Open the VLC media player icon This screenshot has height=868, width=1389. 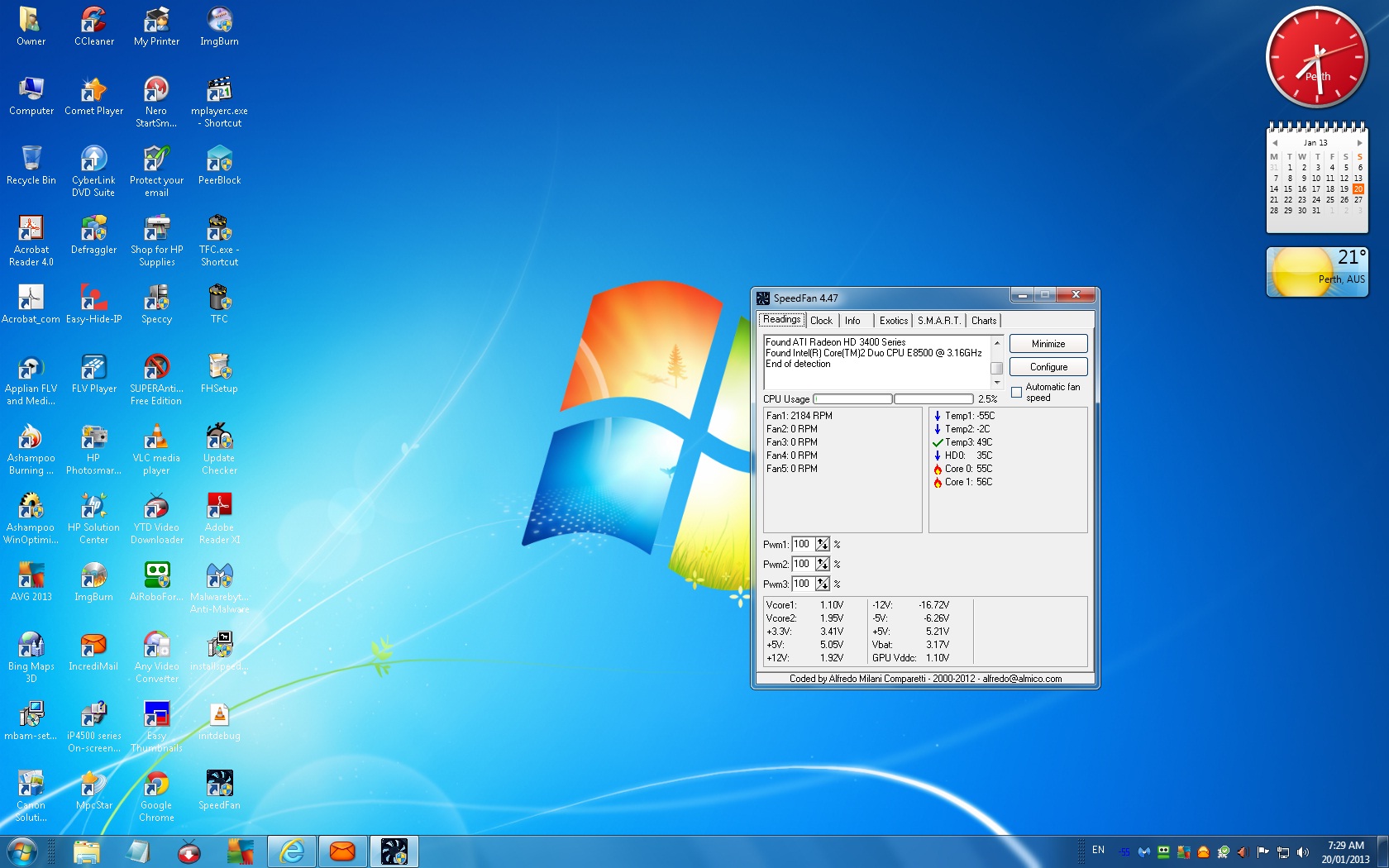coord(156,449)
